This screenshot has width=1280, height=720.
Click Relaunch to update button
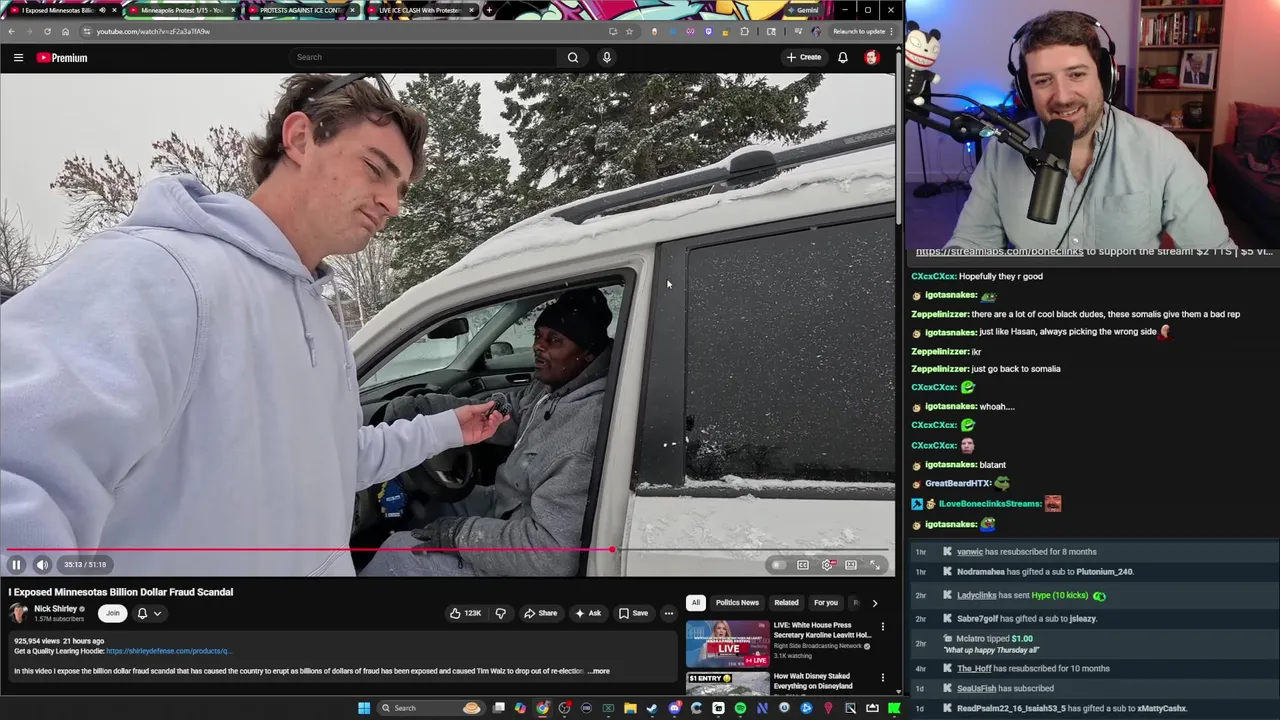(858, 31)
